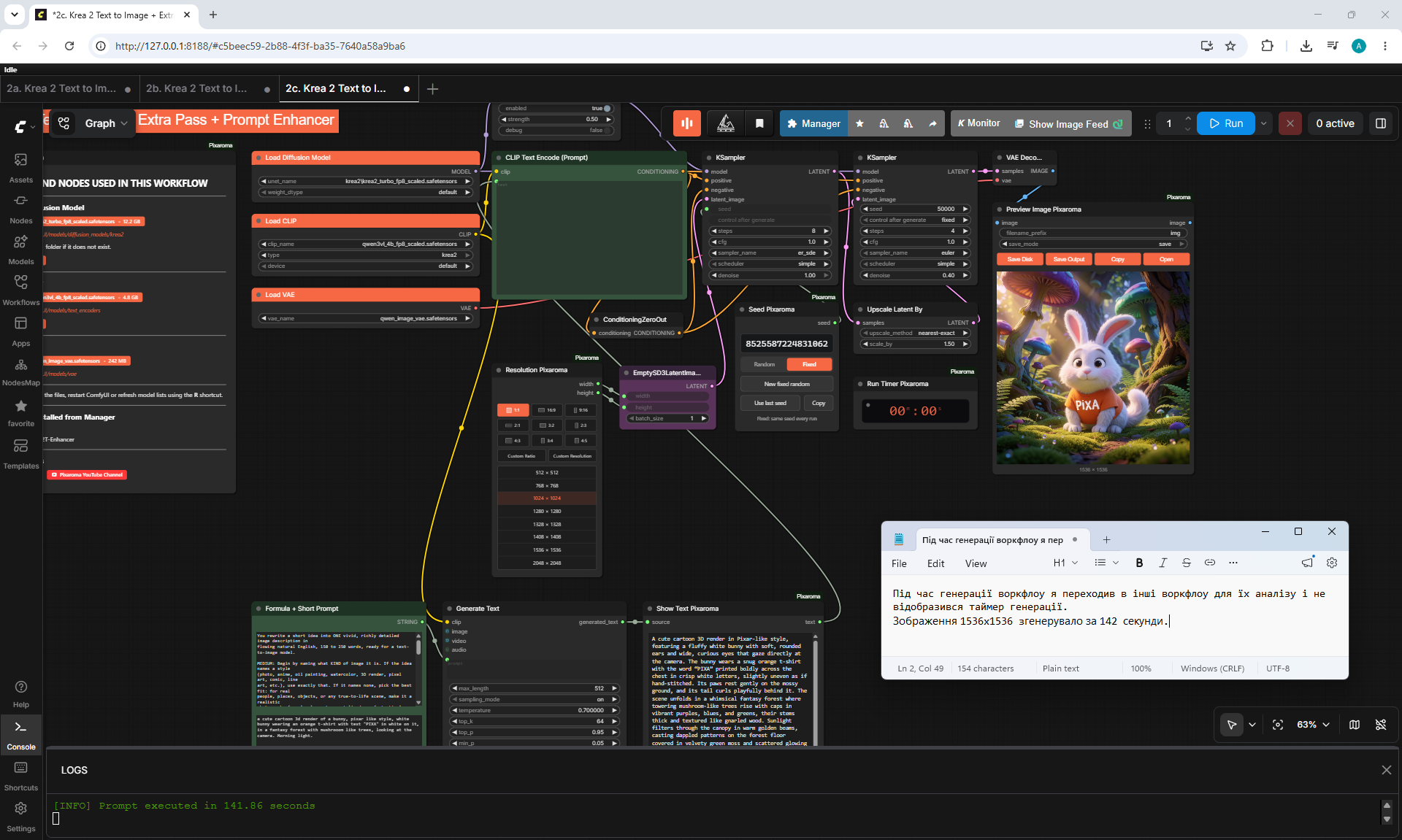The height and width of the screenshot is (840, 1402).
Task: Switch seed mode to Random
Action: [764, 364]
